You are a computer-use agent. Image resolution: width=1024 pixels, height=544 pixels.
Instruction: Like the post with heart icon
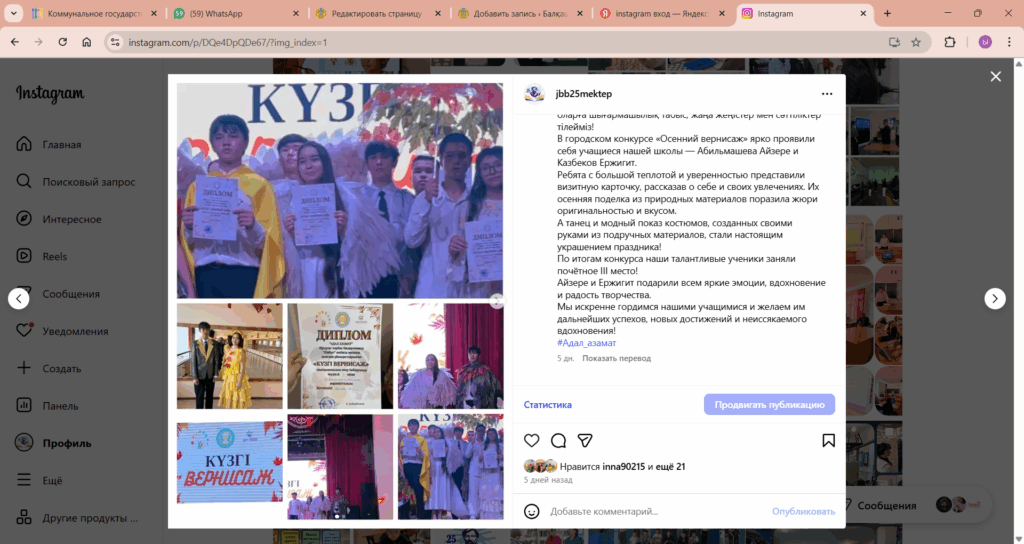click(532, 441)
